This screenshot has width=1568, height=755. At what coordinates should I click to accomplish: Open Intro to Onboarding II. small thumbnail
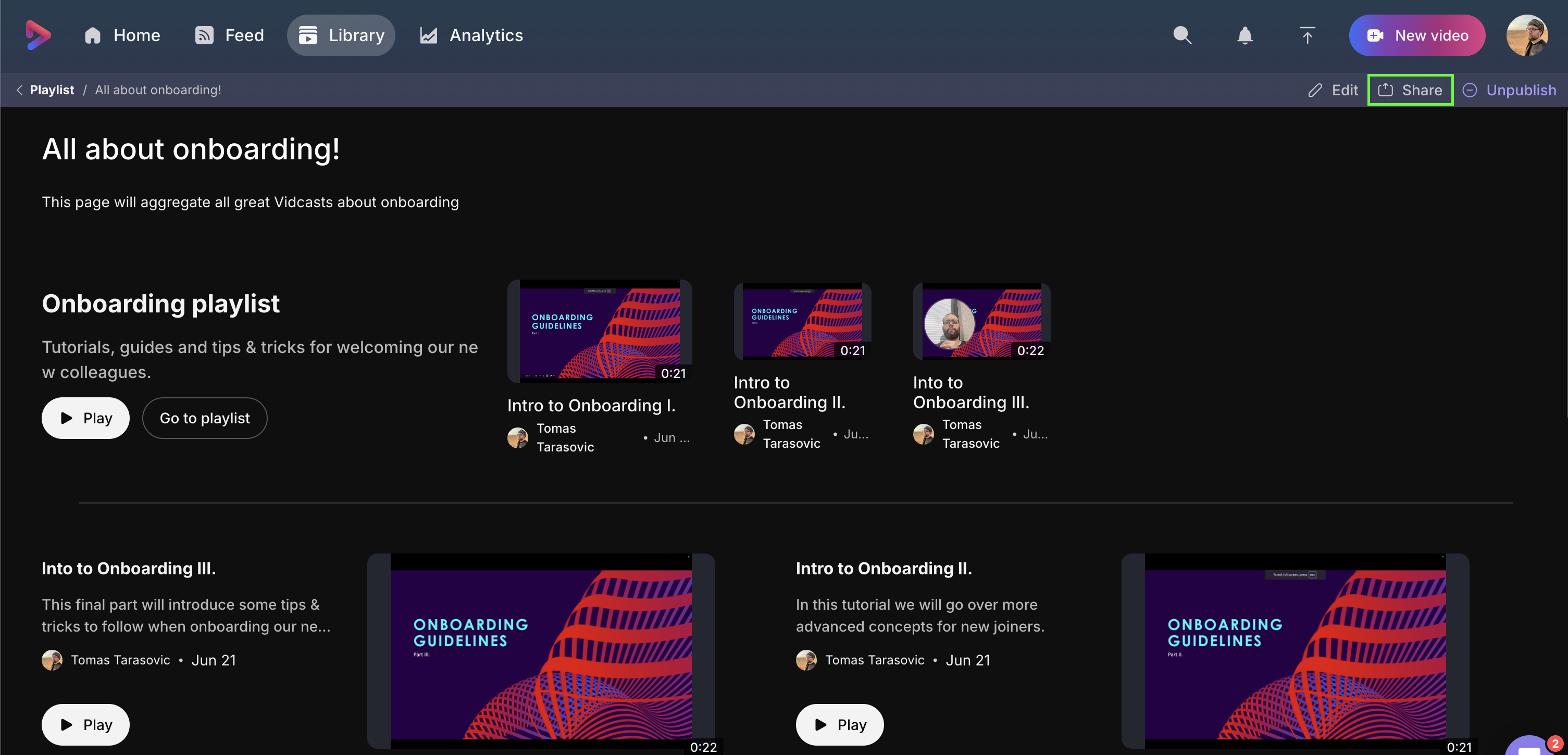(x=802, y=321)
